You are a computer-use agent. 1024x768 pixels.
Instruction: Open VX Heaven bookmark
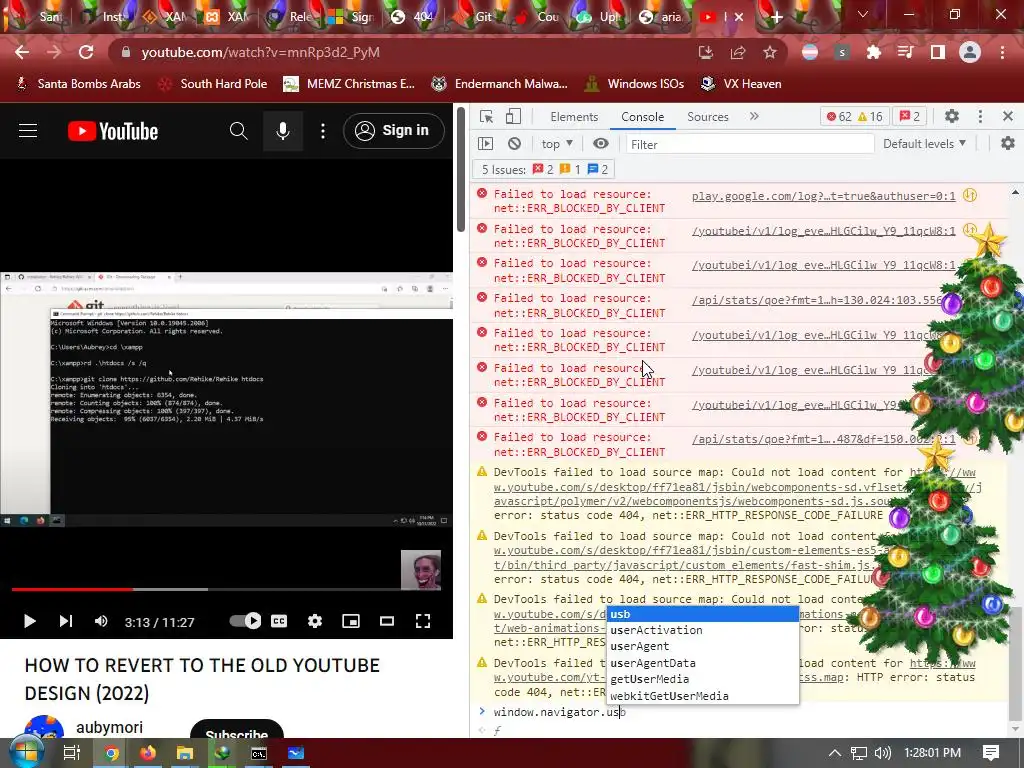click(x=741, y=84)
